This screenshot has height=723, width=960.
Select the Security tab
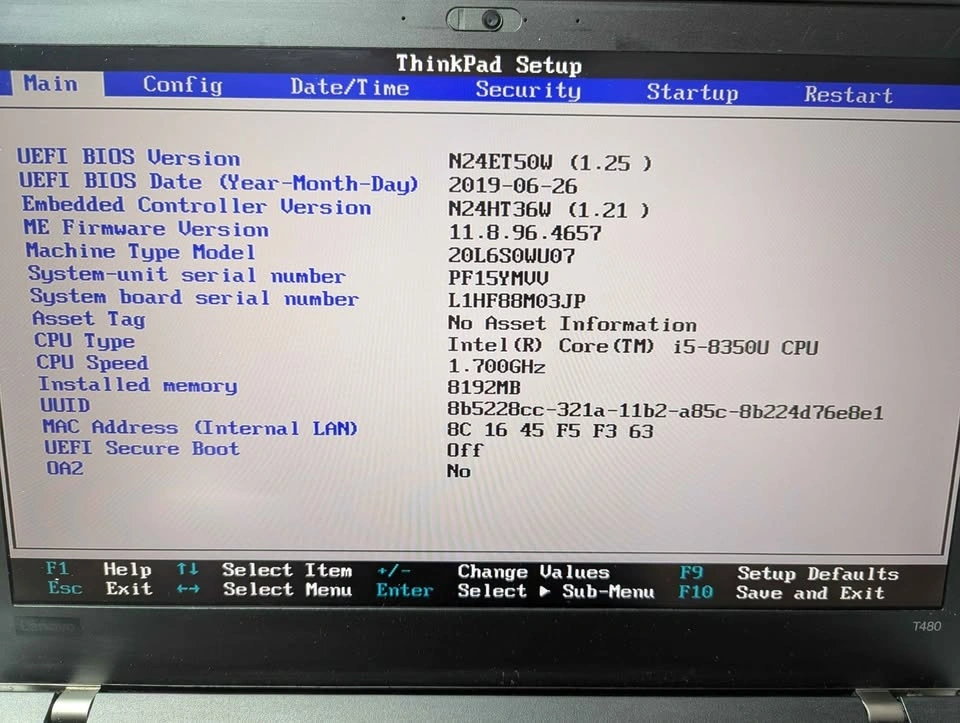tap(528, 91)
